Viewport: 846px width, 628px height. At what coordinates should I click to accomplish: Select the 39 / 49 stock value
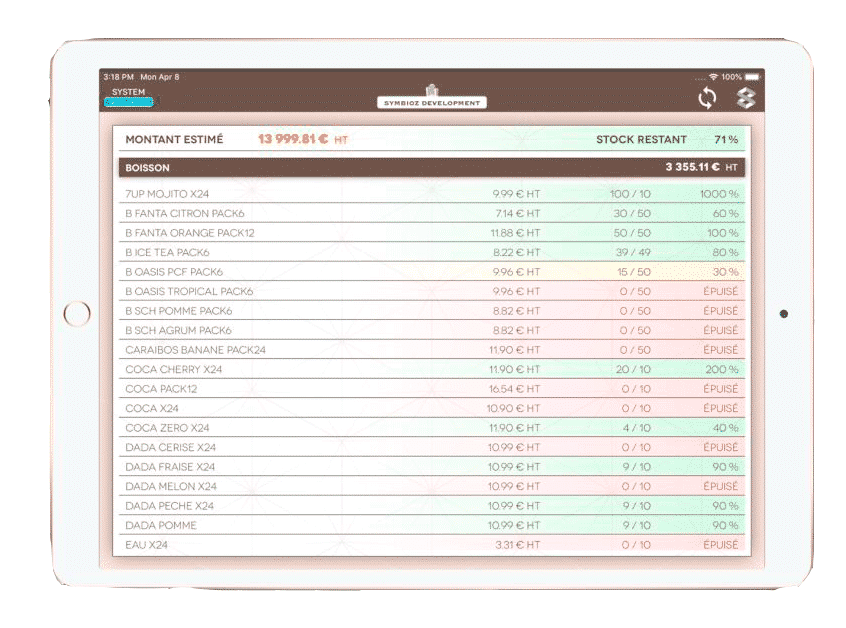coord(633,252)
